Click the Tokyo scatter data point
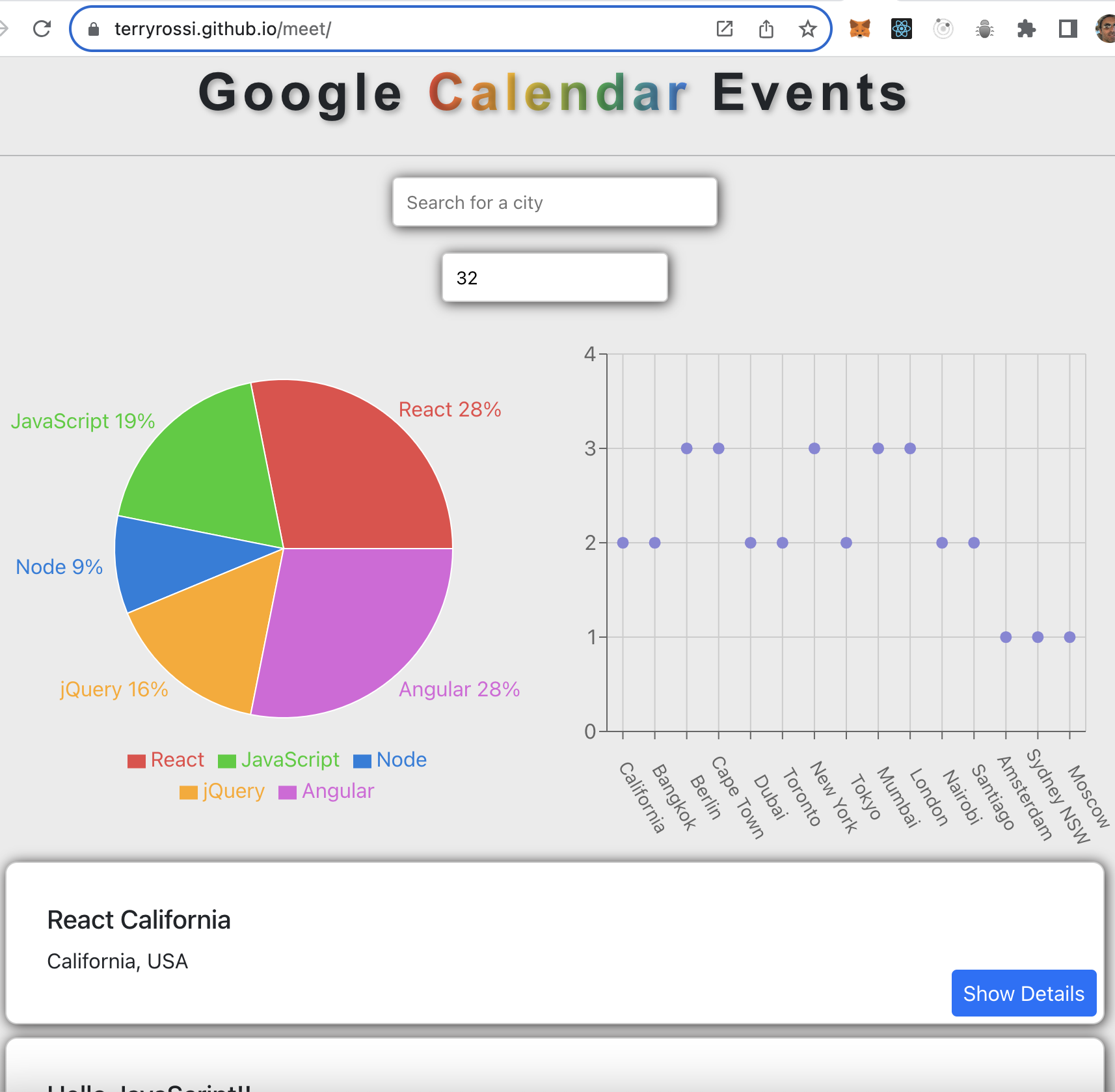Image resolution: width=1115 pixels, height=1092 pixels. point(846,543)
